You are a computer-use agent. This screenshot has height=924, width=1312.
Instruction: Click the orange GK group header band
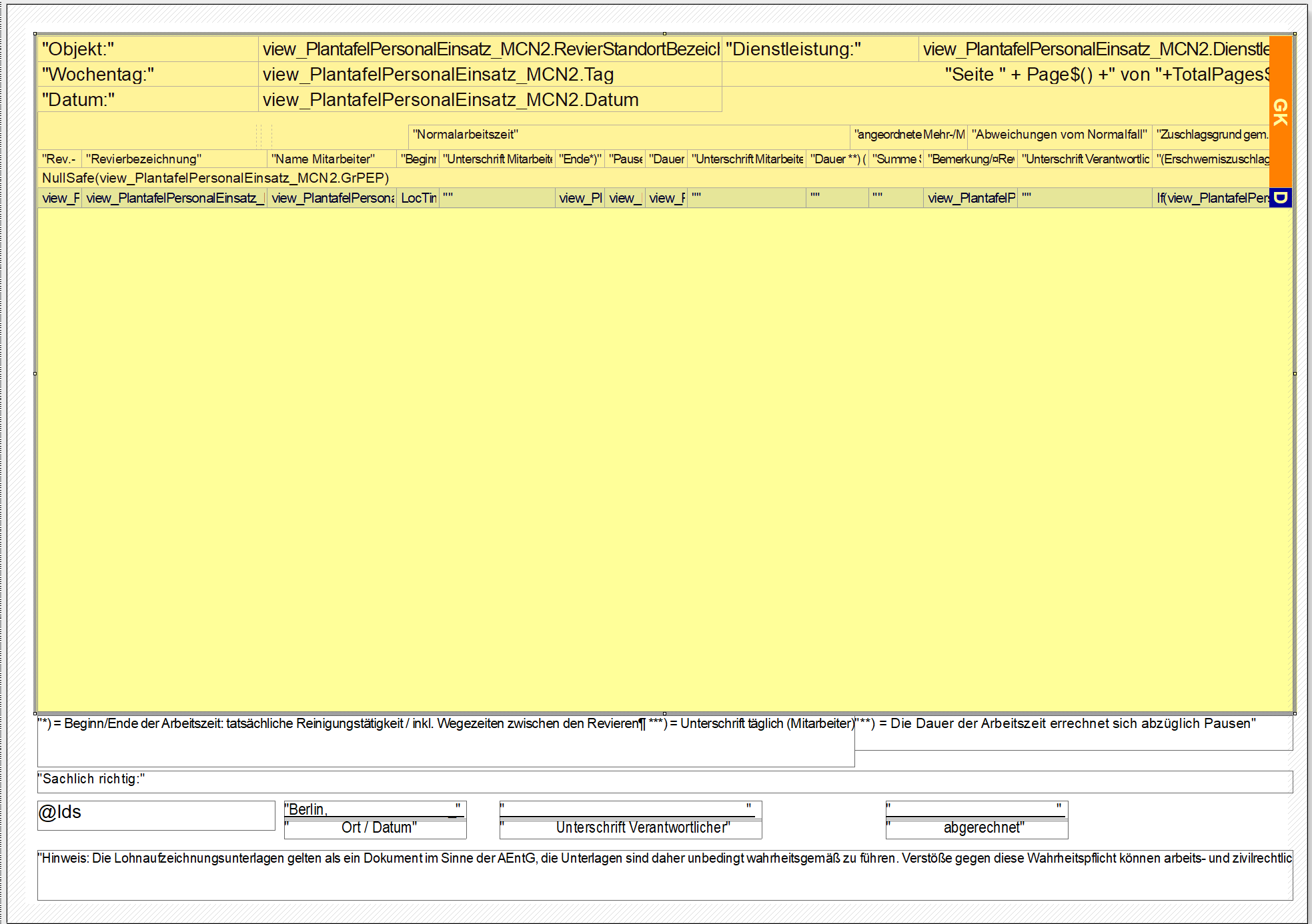coord(1280,111)
